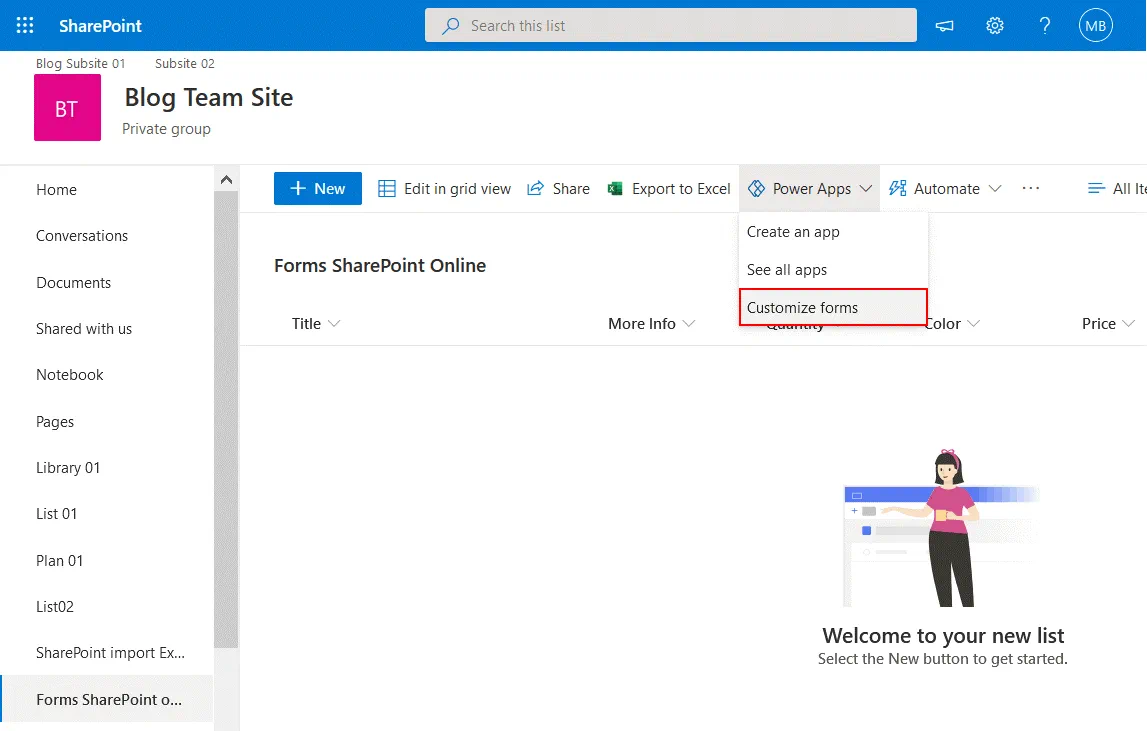Click the Share toolbar button
This screenshot has width=1147, height=731.
point(558,189)
